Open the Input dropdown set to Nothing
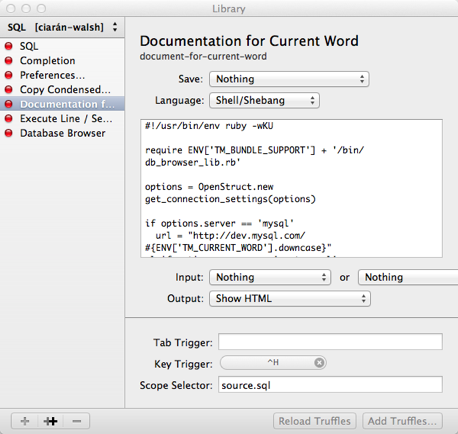The width and height of the screenshot is (458, 434). 270,277
